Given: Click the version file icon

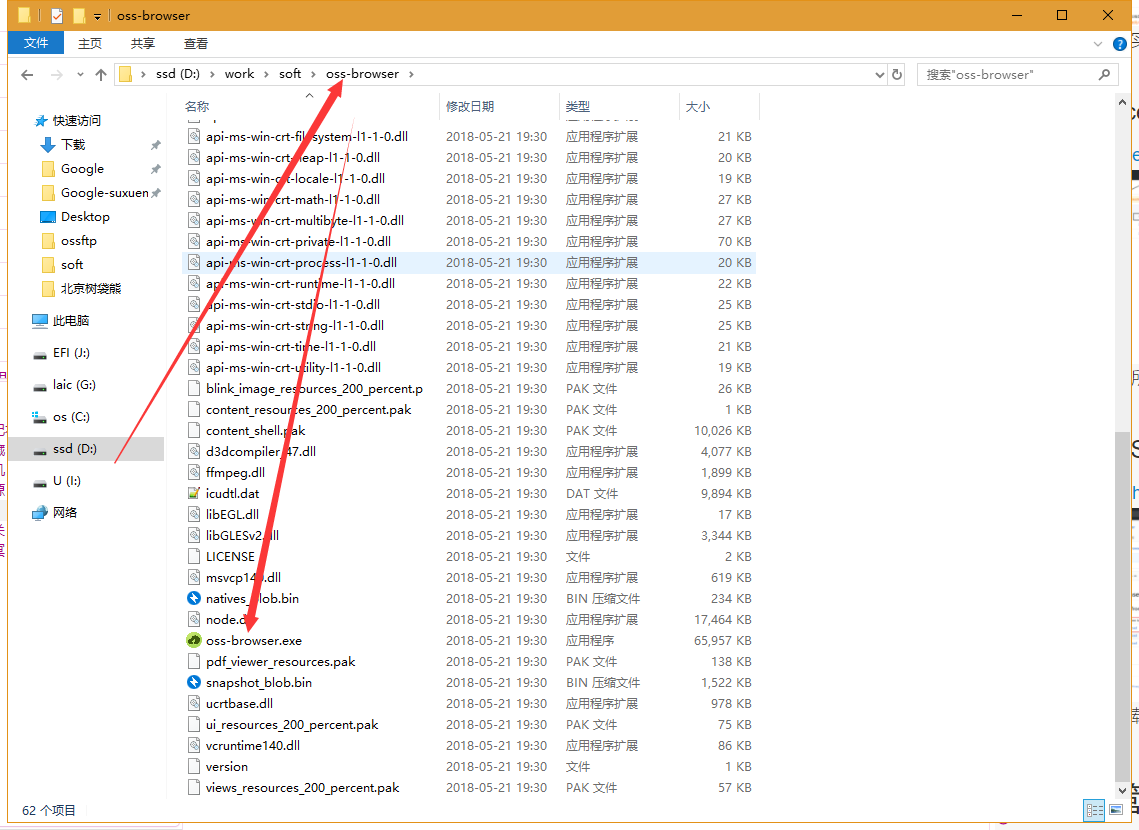Looking at the screenshot, I should click(x=194, y=766).
